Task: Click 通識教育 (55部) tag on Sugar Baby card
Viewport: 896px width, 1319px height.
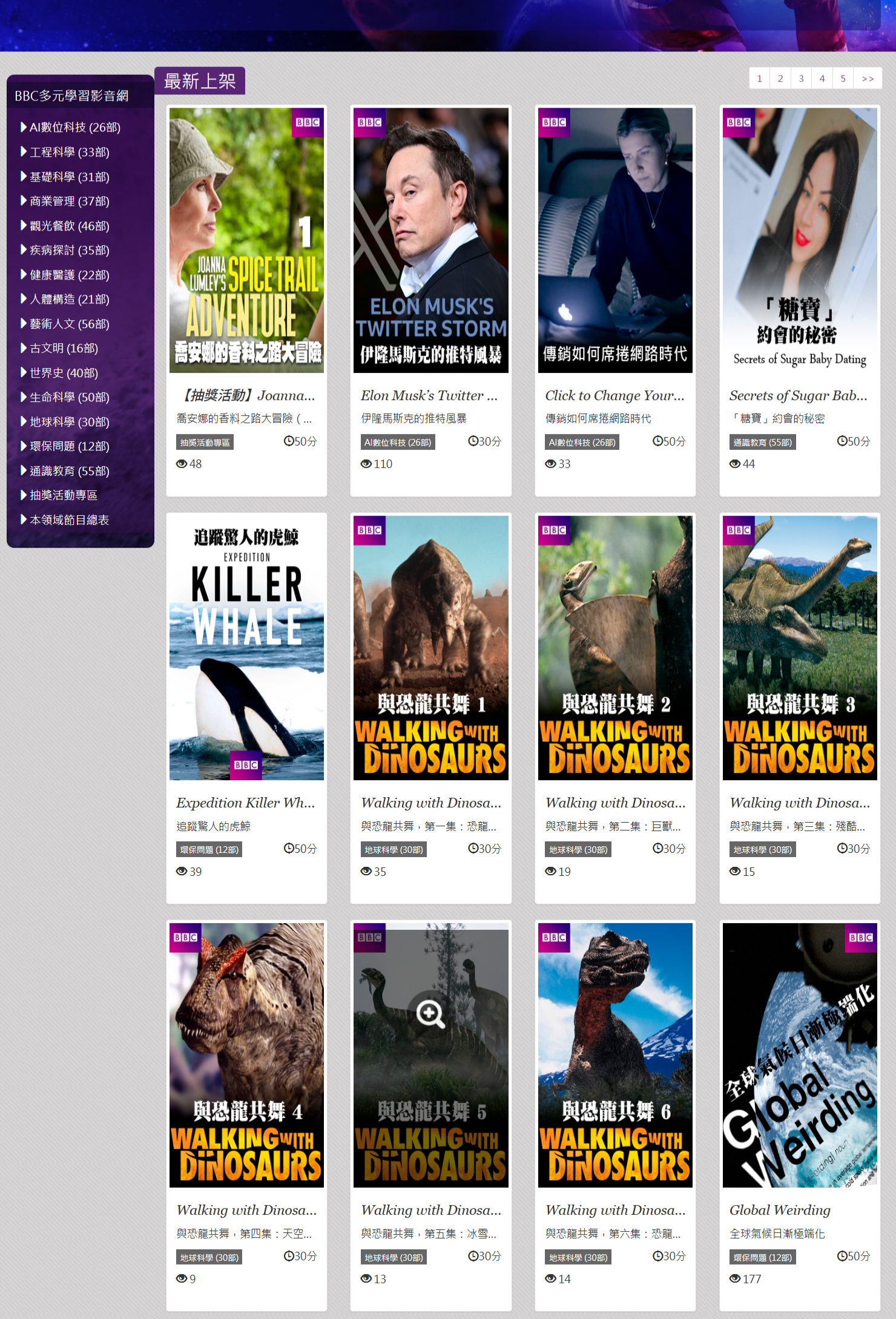Action: [x=762, y=442]
